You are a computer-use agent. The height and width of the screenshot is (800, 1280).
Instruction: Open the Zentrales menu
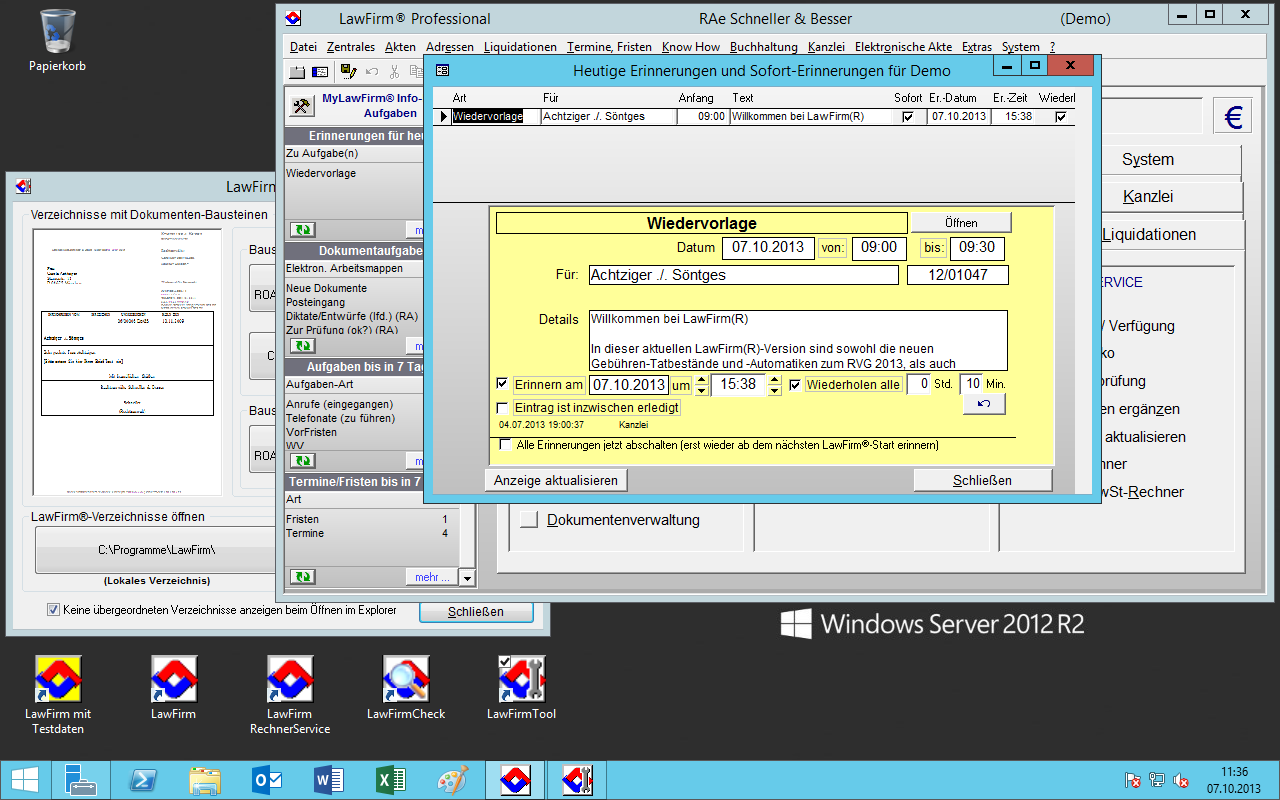point(350,47)
